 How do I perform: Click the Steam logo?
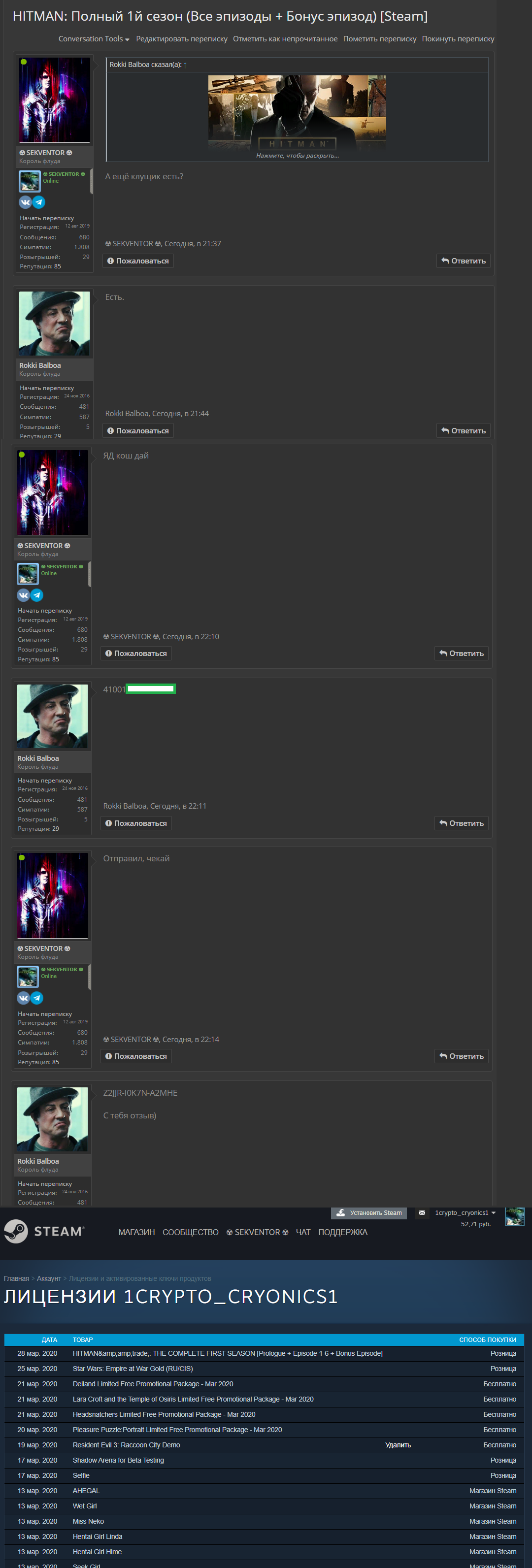[44, 1231]
